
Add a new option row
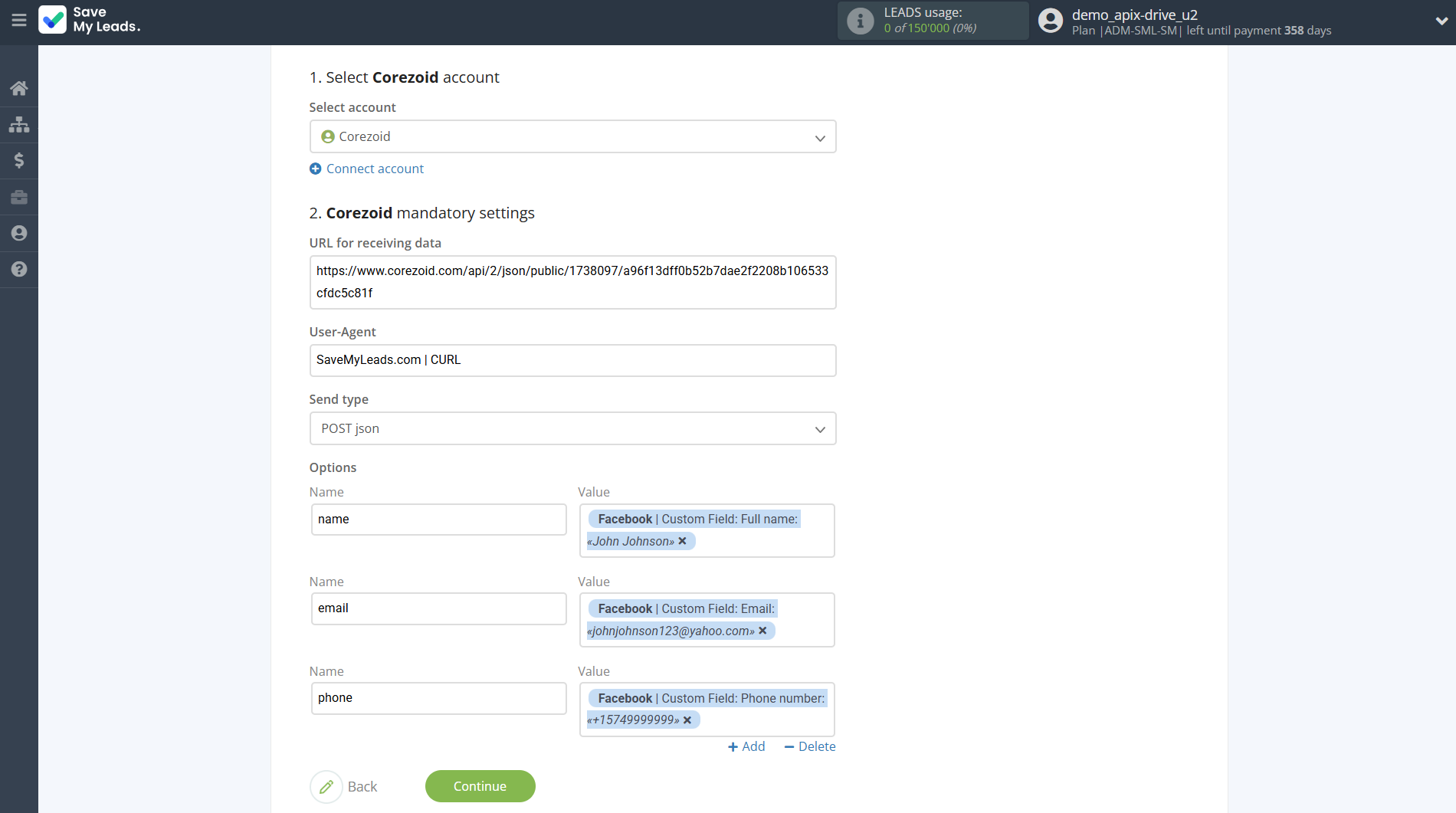(x=746, y=746)
